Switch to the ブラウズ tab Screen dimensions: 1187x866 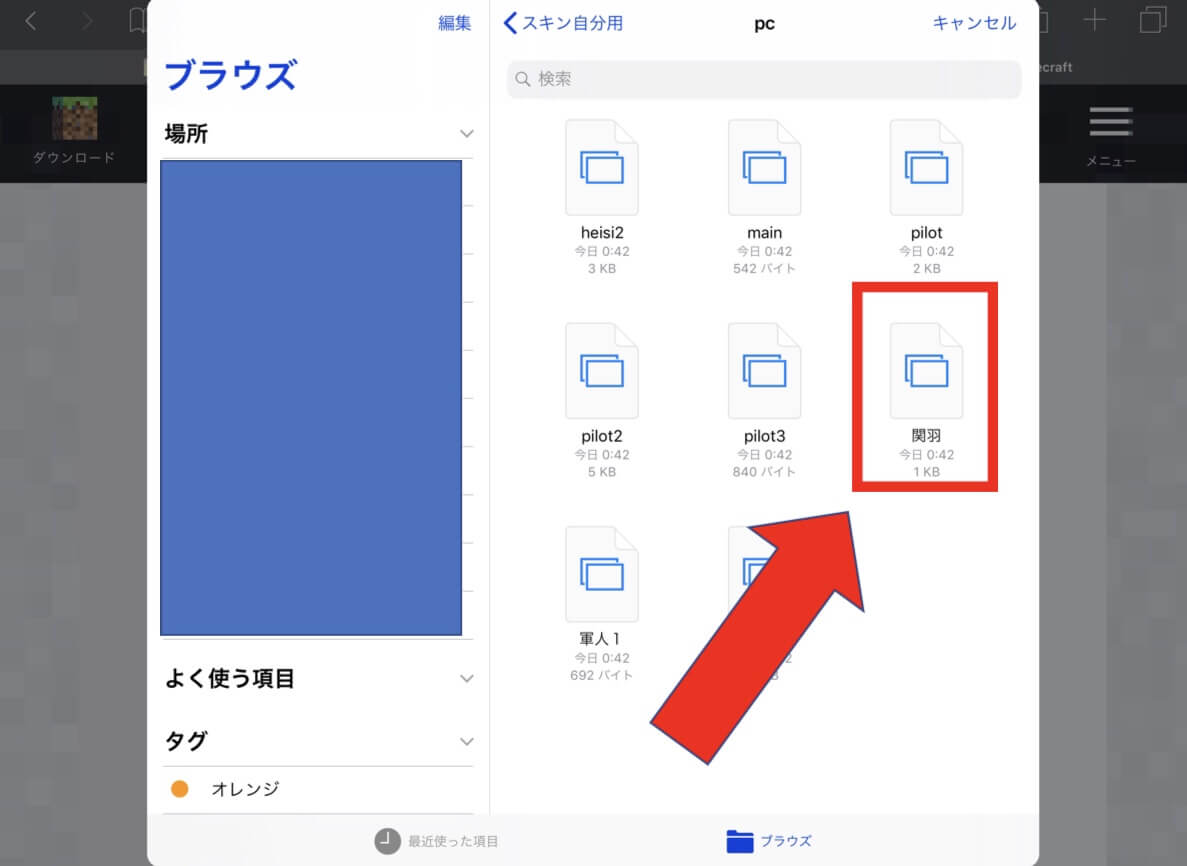(x=768, y=841)
